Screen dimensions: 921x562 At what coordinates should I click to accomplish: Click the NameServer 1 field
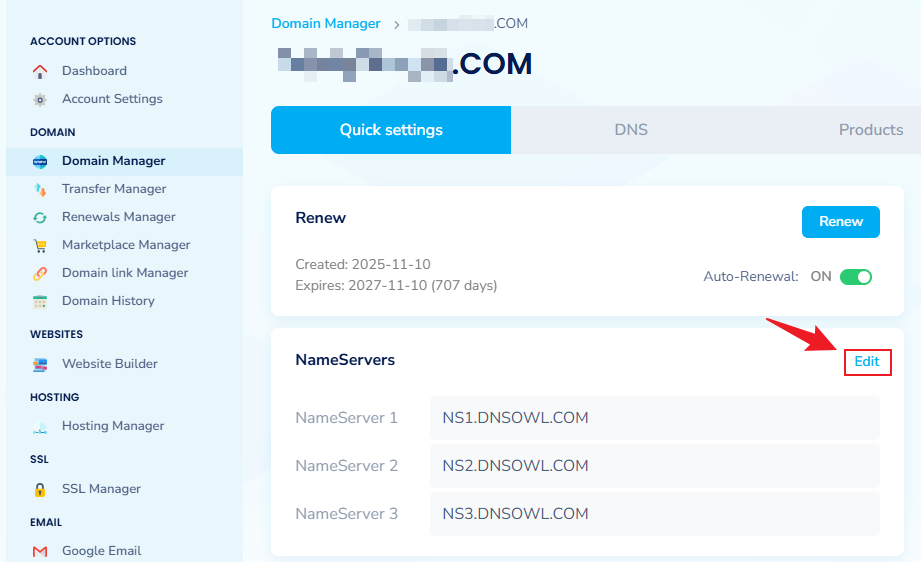654,418
